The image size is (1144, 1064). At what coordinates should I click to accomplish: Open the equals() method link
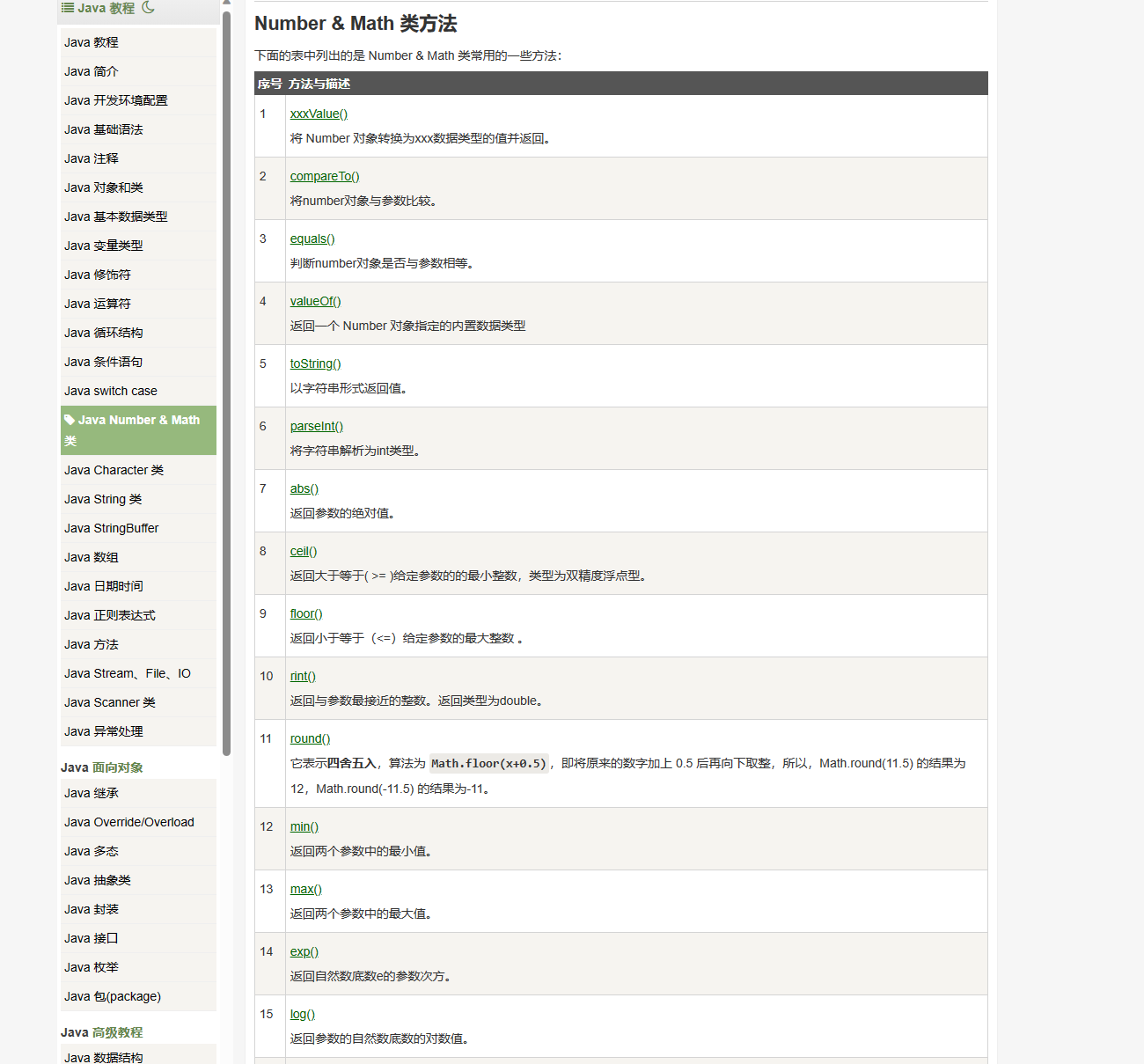(312, 238)
